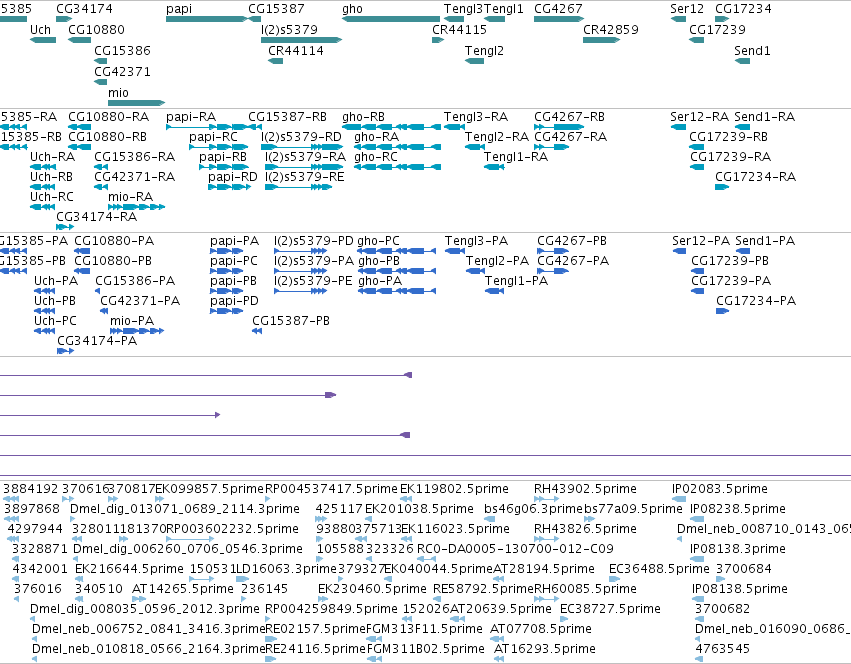Image resolution: width=851 pixels, height=664 pixels.
Task: Select the gho-PC protein feature
Action: (396, 251)
